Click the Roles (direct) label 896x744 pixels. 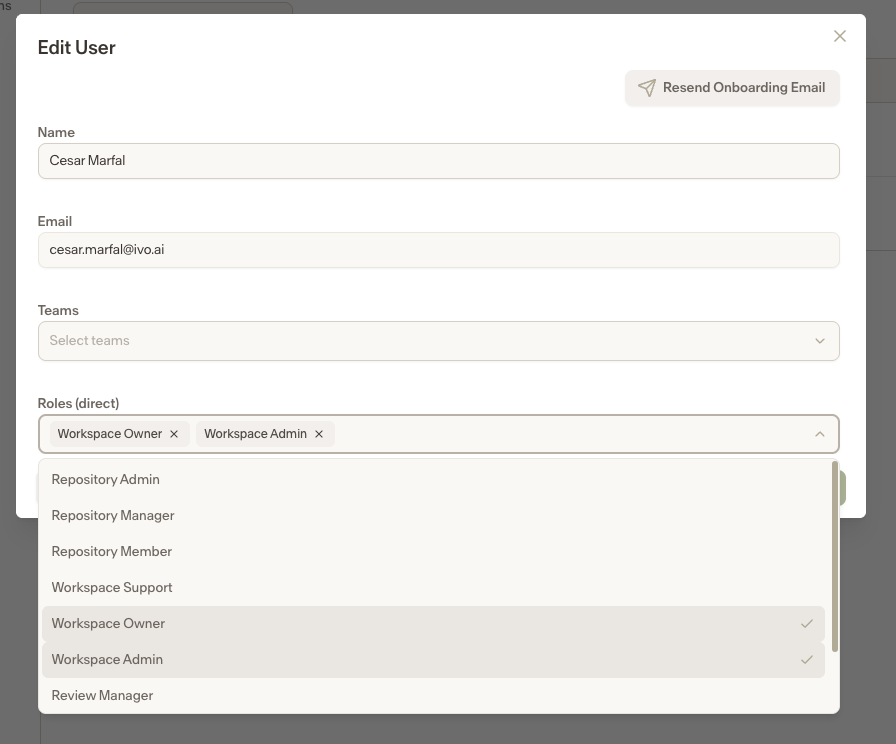click(78, 403)
